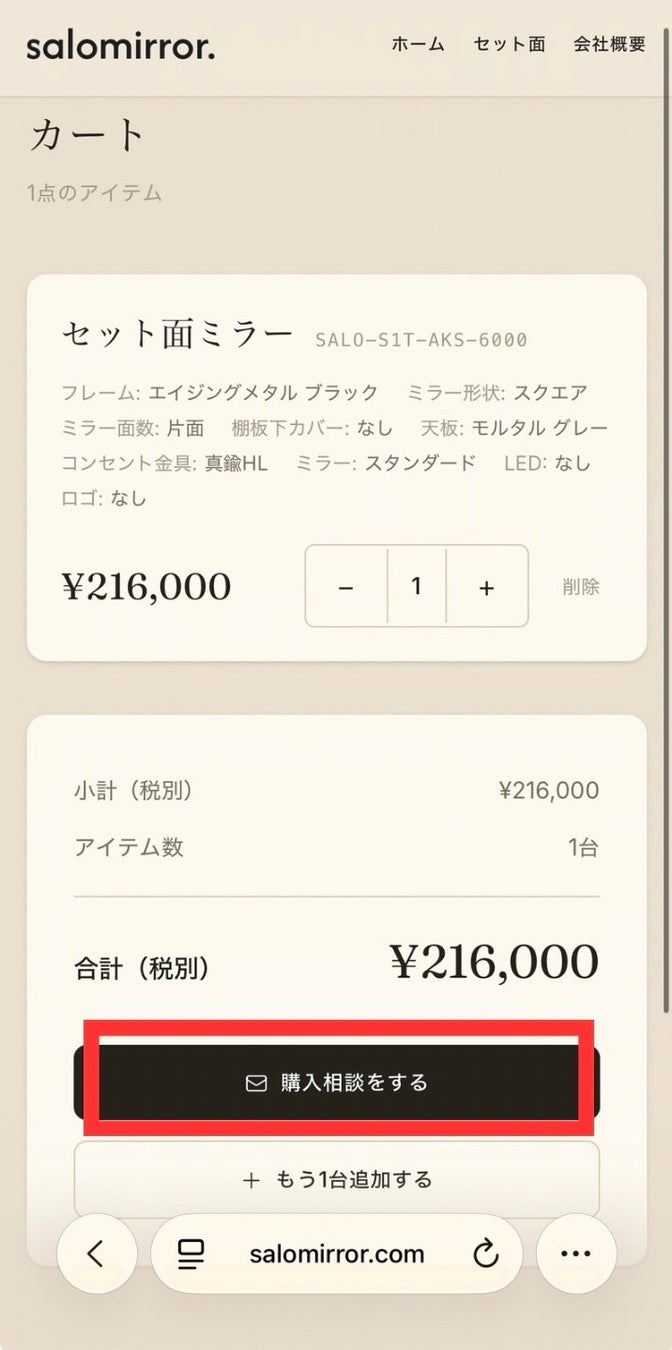Go to ホーム in the top navigation
The image size is (672, 1350).
pyautogui.click(x=418, y=45)
